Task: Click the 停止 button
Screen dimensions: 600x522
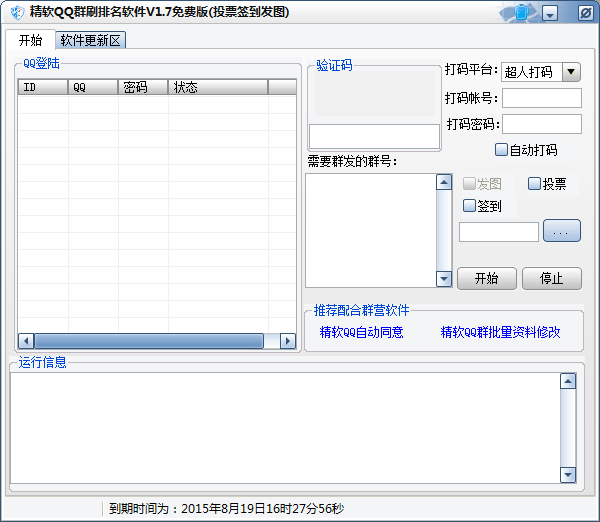Action: pos(552,278)
